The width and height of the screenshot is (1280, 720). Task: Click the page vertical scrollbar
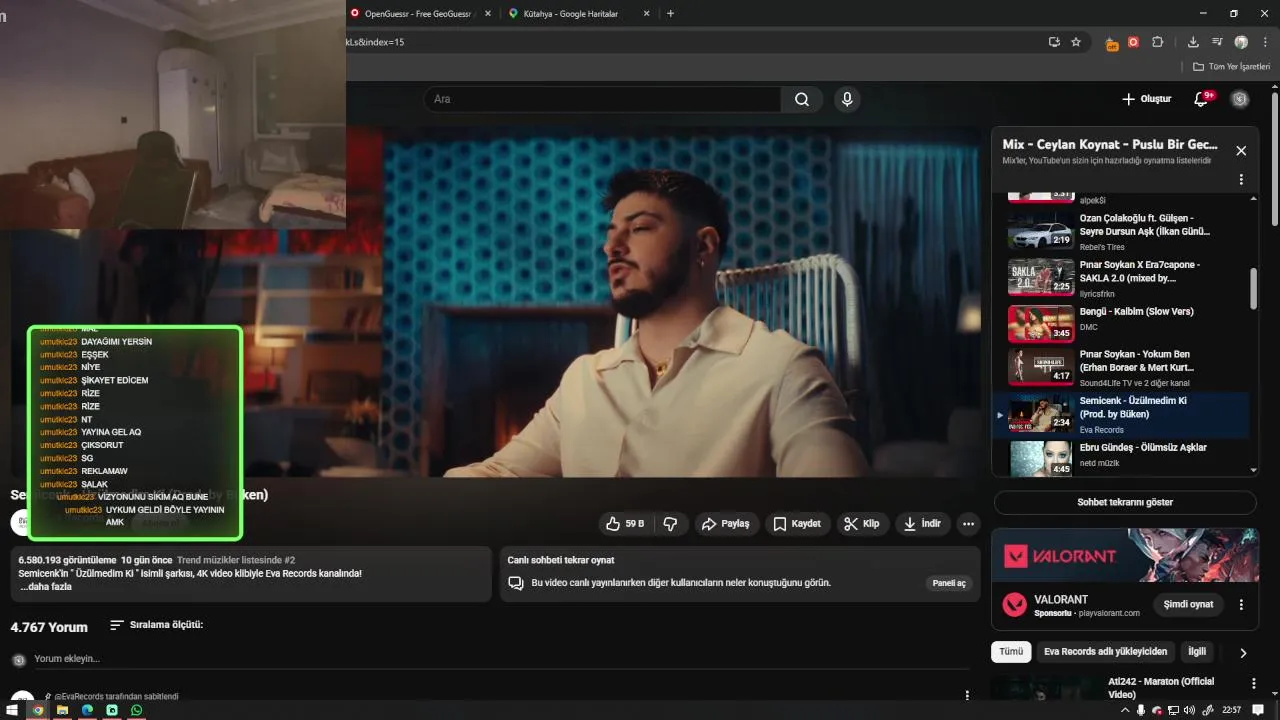click(1275, 160)
